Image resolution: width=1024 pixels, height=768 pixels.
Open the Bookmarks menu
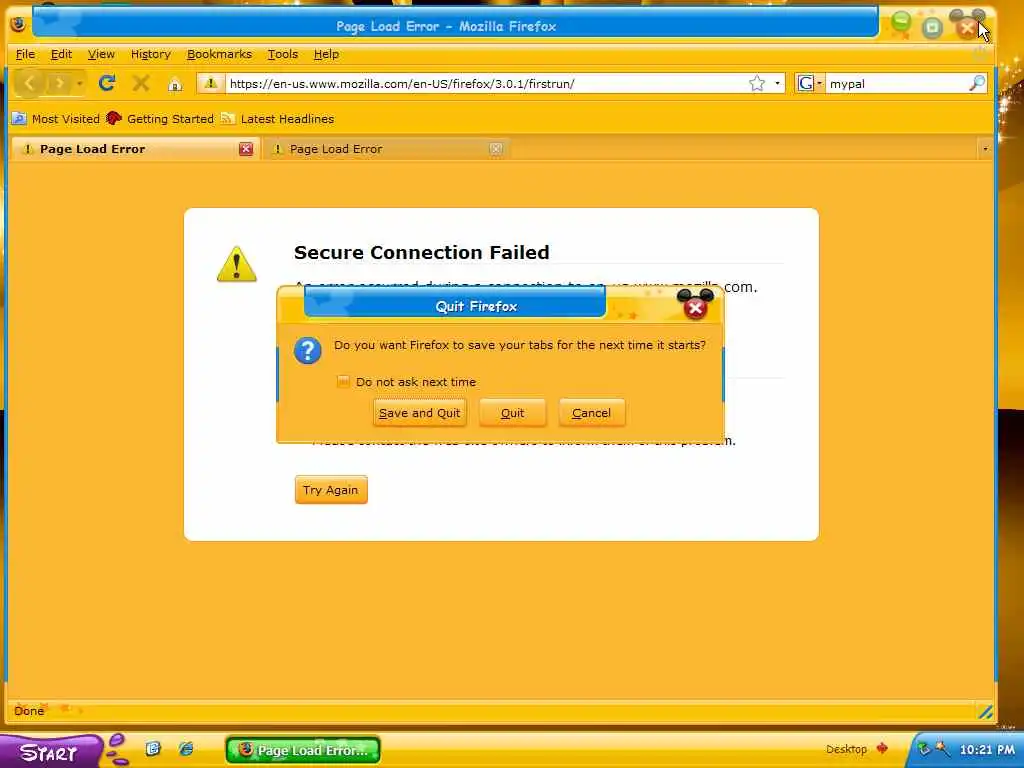click(219, 54)
